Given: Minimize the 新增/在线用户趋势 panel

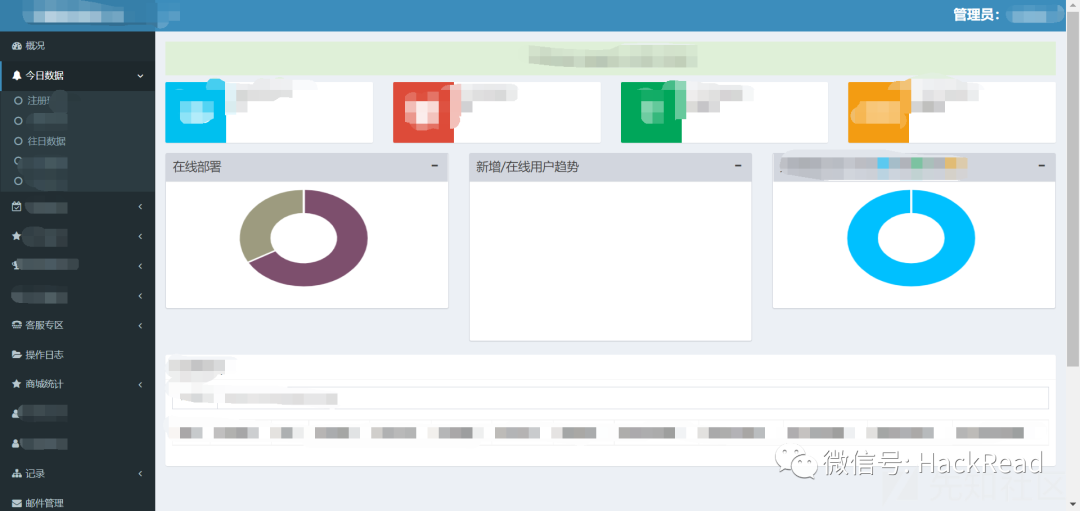Looking at the screenshot, I should tap(738, 166).
